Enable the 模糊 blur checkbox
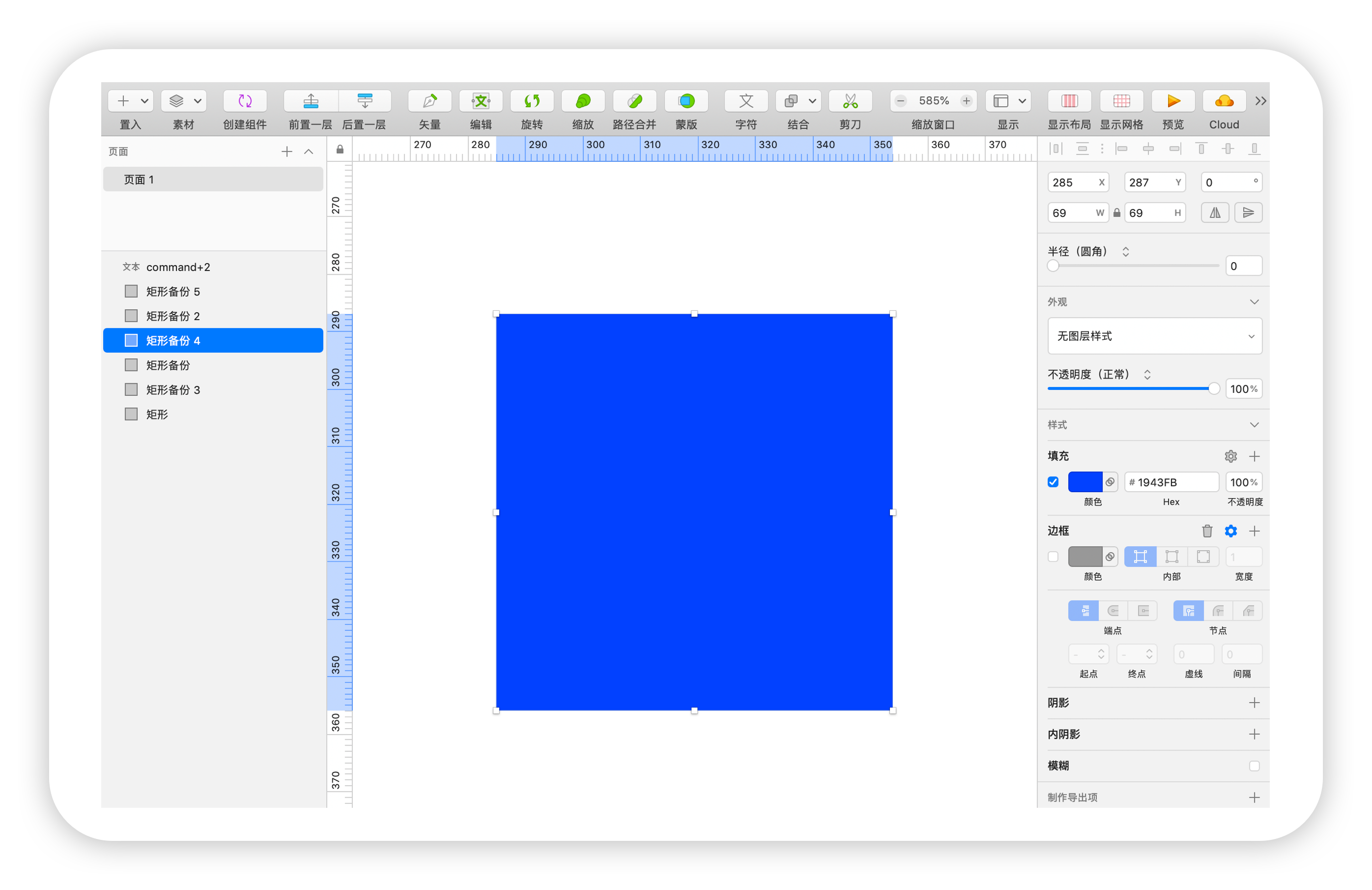The width and height of the screenshot is (1372, 890). pos(1254,766)
